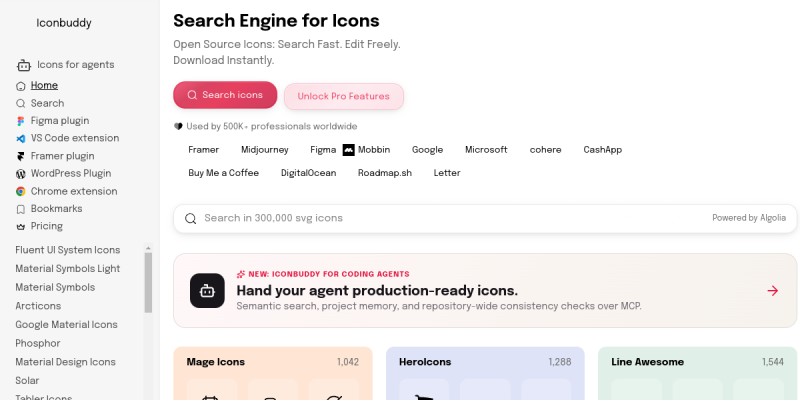This screenshot has height=400, width=800.
Task: Click the Google brand name
Action: tap(428, 150)
